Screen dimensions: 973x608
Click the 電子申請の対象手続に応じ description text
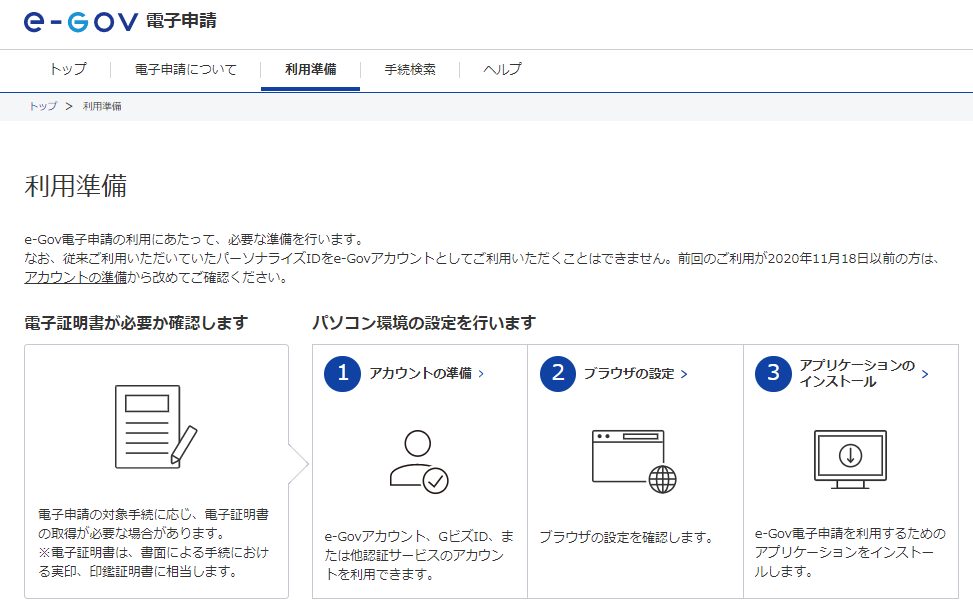point(153,543)
